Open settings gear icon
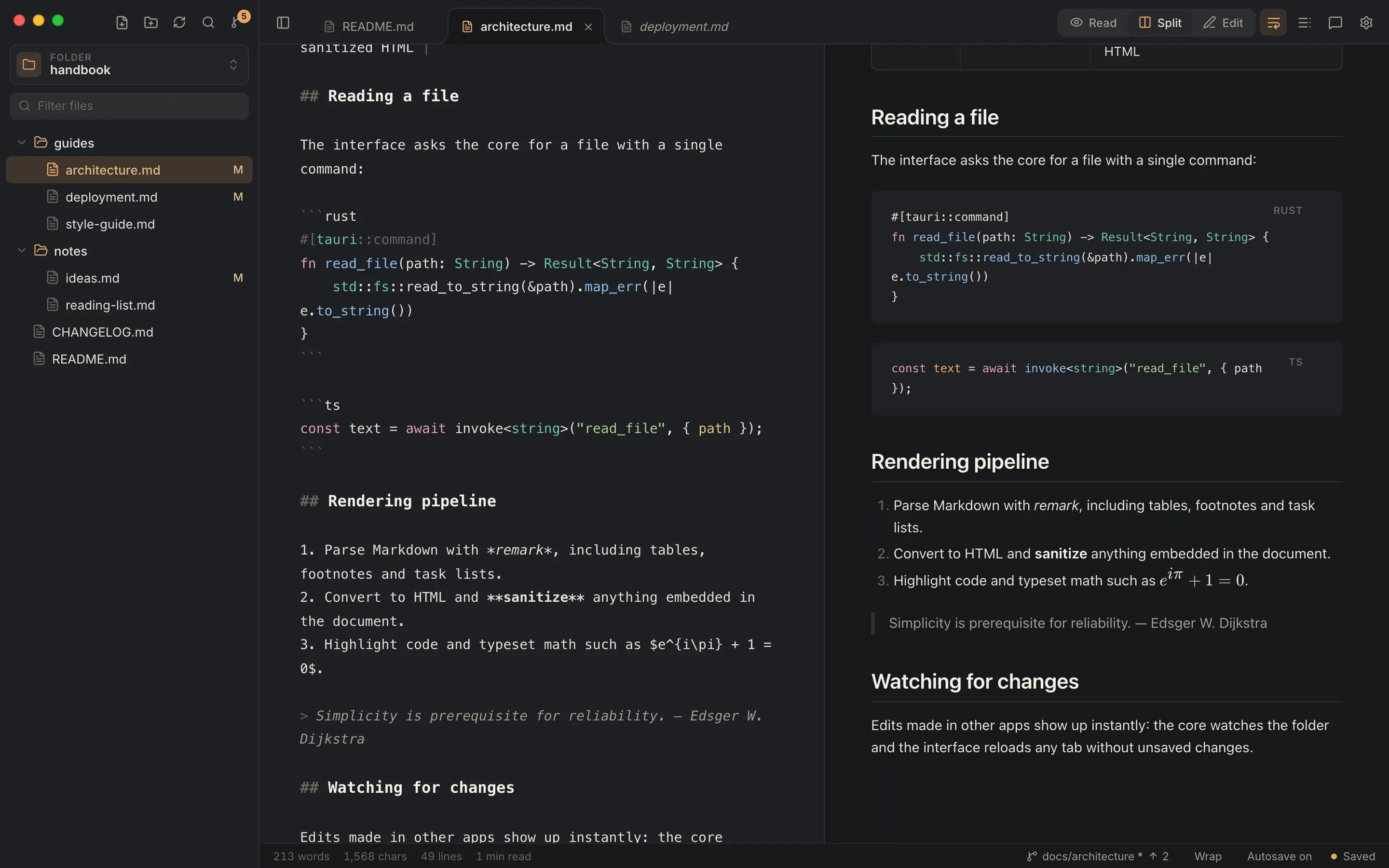The height and width of the screenshot is (868, 1389). 1366,23
